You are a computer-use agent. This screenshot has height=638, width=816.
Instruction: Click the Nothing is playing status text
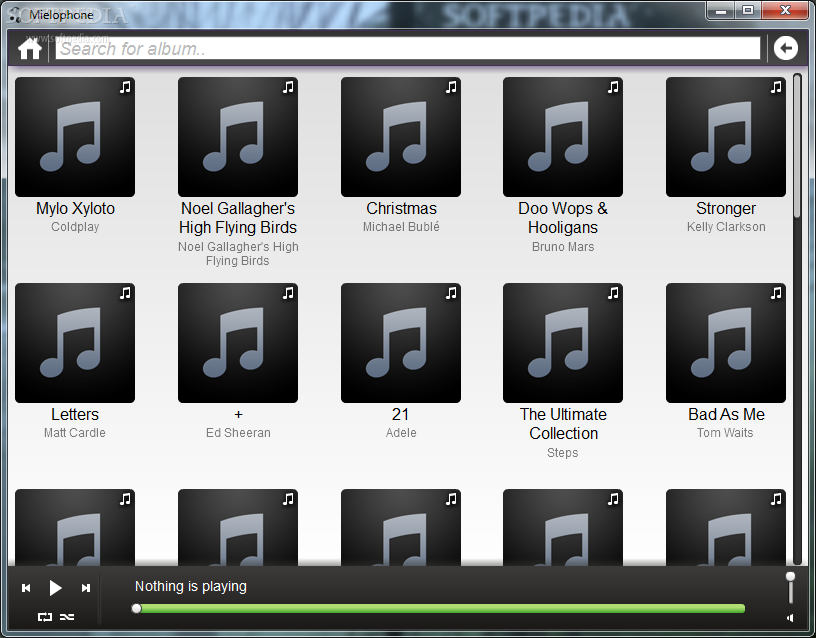pos(190,586)
